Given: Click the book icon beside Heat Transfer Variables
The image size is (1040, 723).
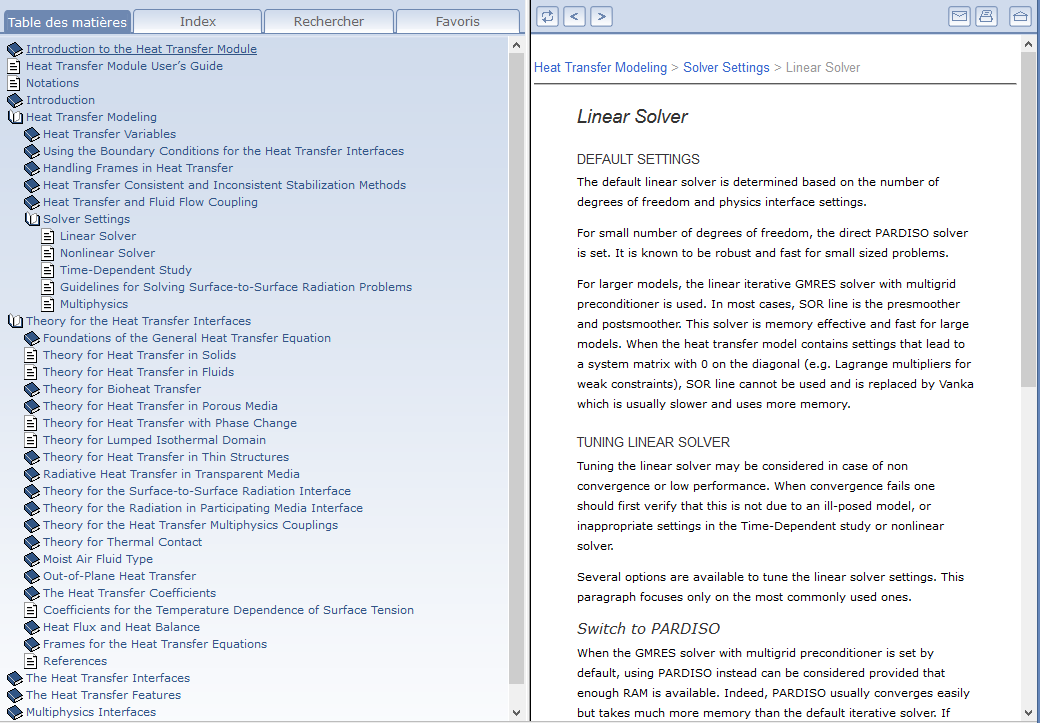Looking at the screenshot, I should point(32,134).
